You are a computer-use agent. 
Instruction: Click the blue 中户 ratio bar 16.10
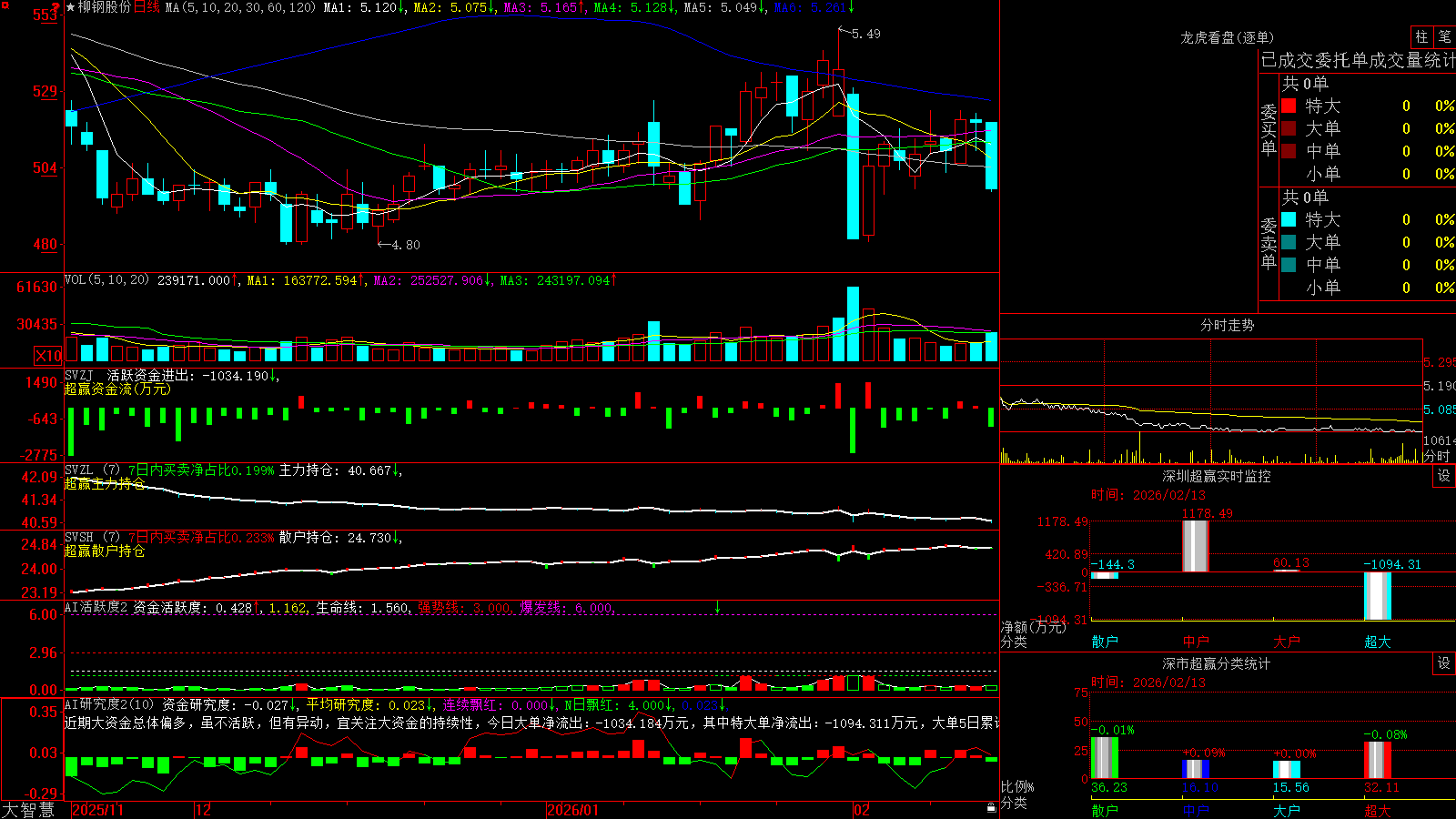tap(1196, 769)
